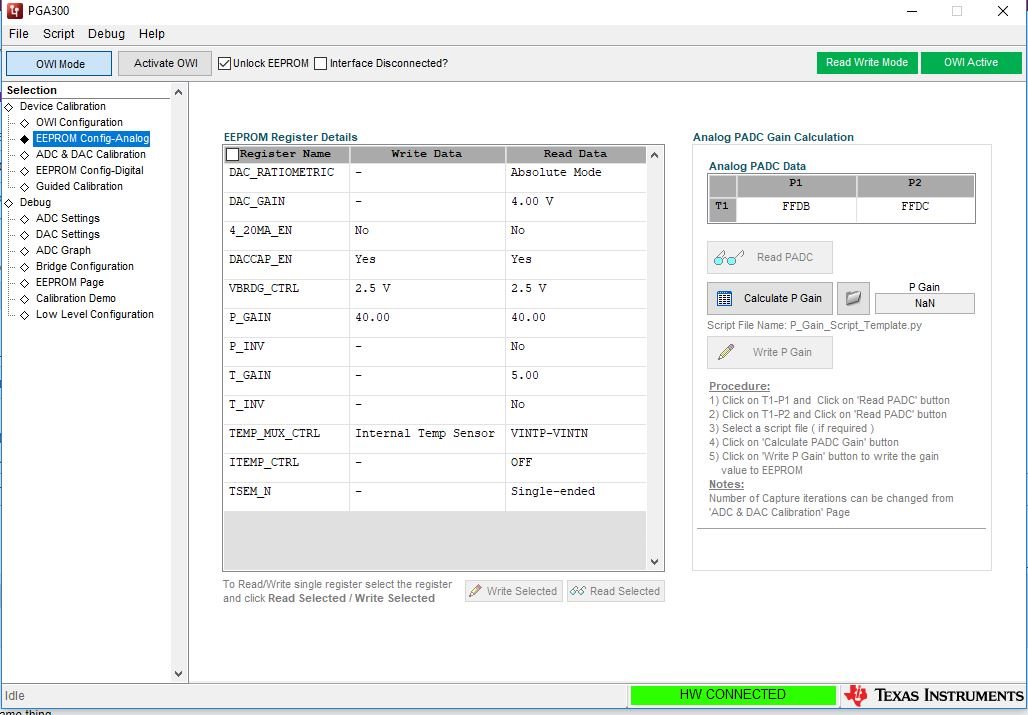Screen dimensions: 1028x715
Task: Open the Help menu
Action: (x=151, y=34)
